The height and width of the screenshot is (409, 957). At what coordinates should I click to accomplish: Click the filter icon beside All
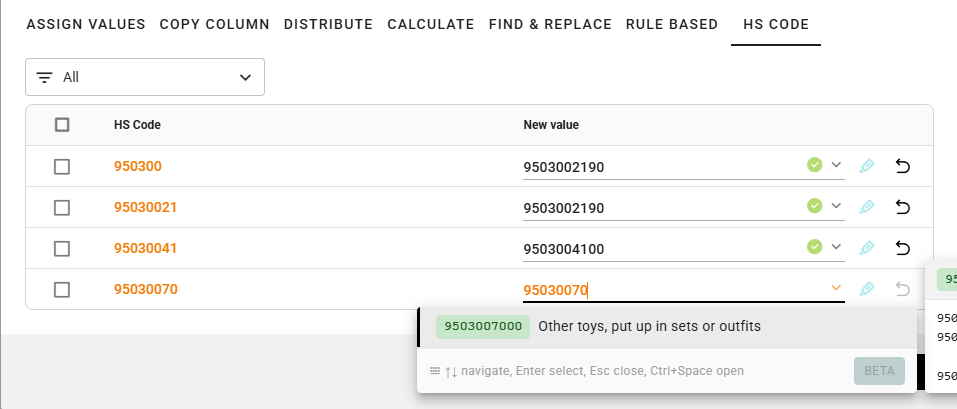(x=44, y=77)
